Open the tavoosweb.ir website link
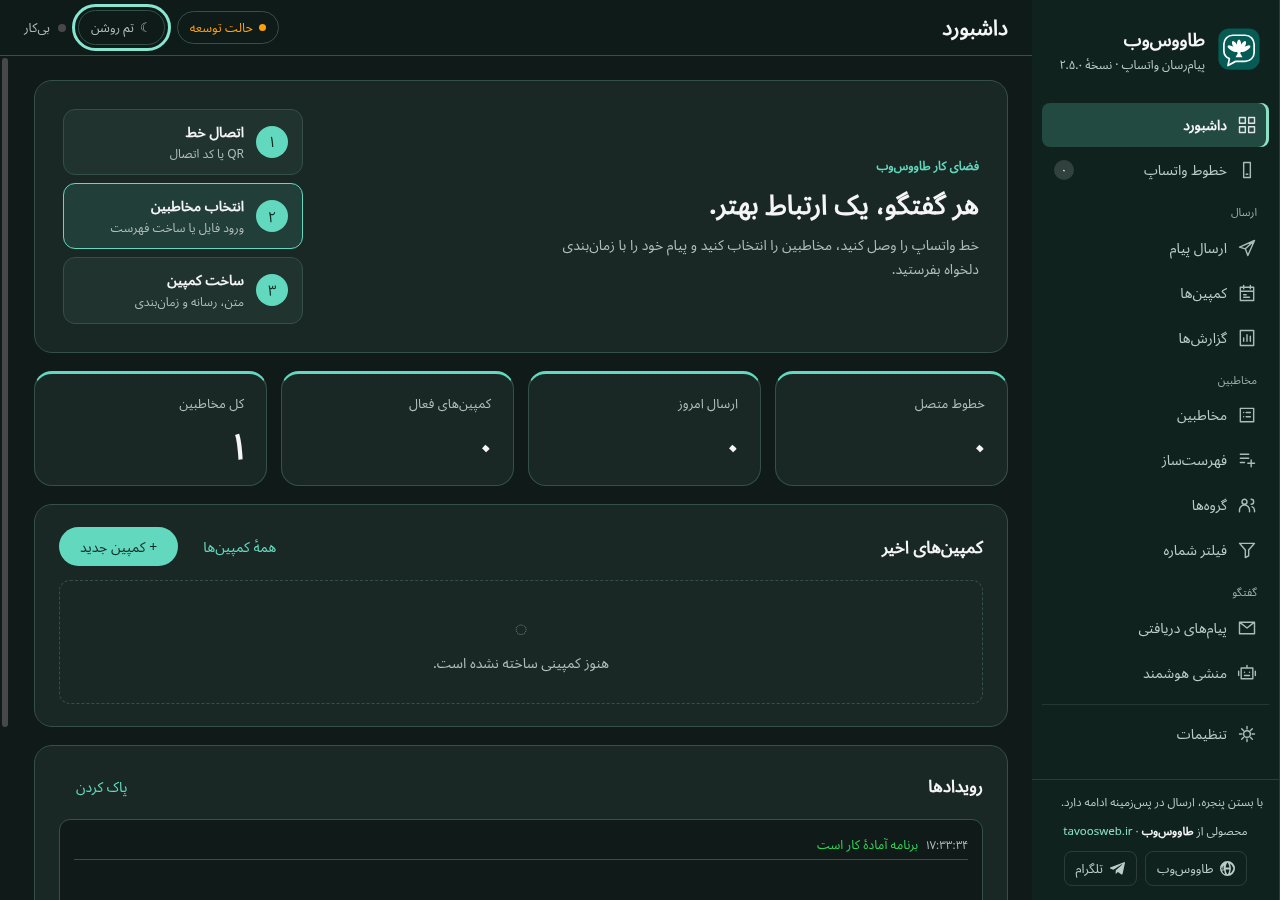The image size is (1280, 900). (x=1098, y=831)
